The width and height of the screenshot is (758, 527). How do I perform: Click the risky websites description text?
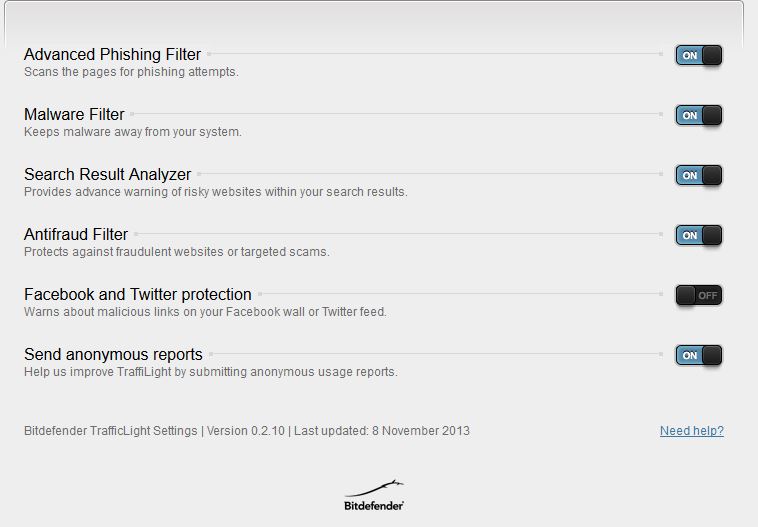point(216,191)
